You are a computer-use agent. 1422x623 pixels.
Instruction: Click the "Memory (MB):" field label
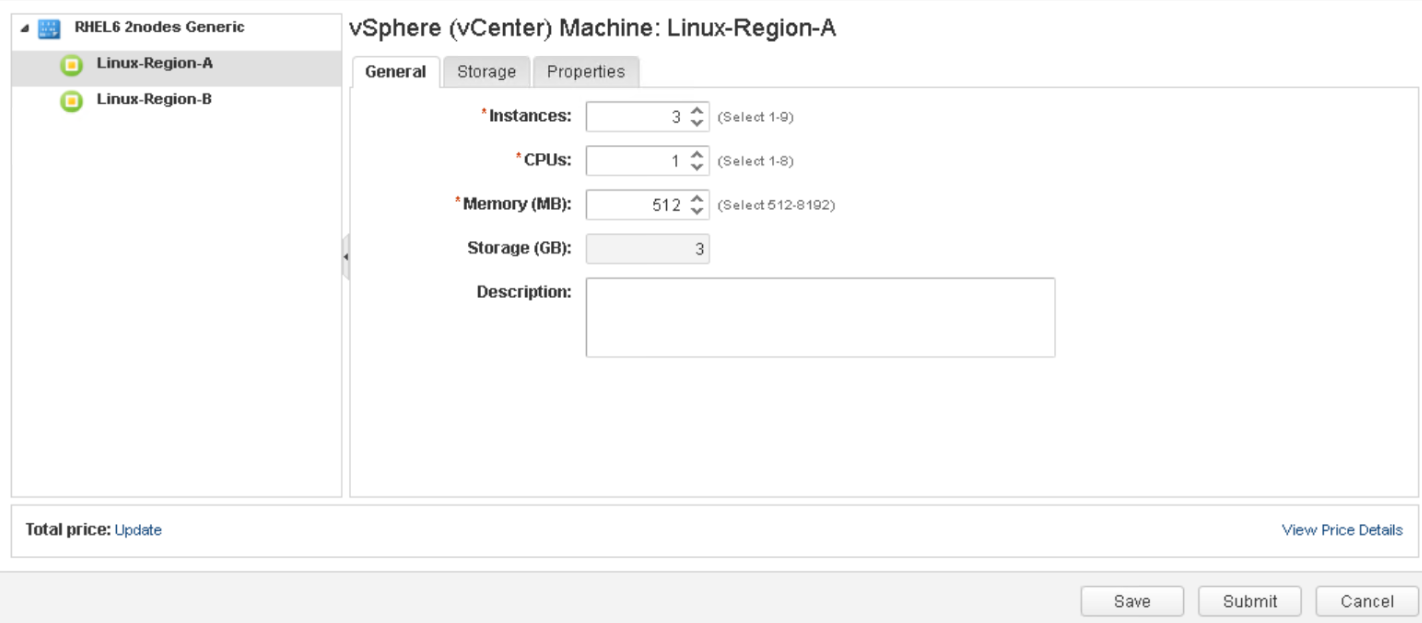(517, 204)
